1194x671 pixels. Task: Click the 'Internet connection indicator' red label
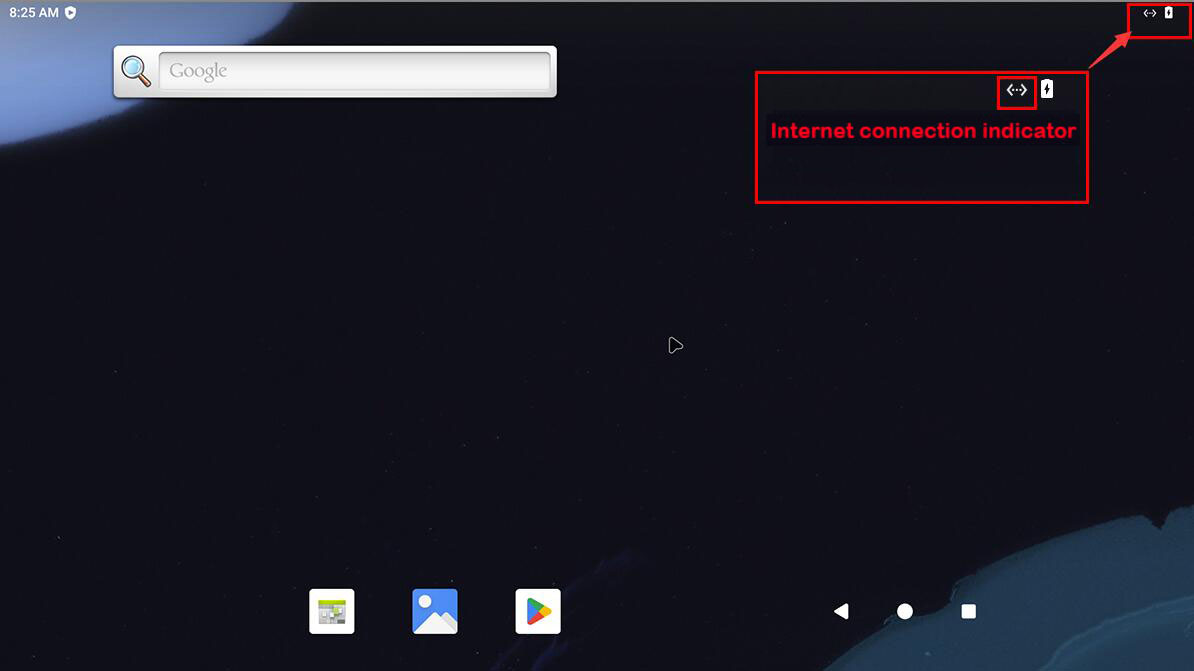923,131
